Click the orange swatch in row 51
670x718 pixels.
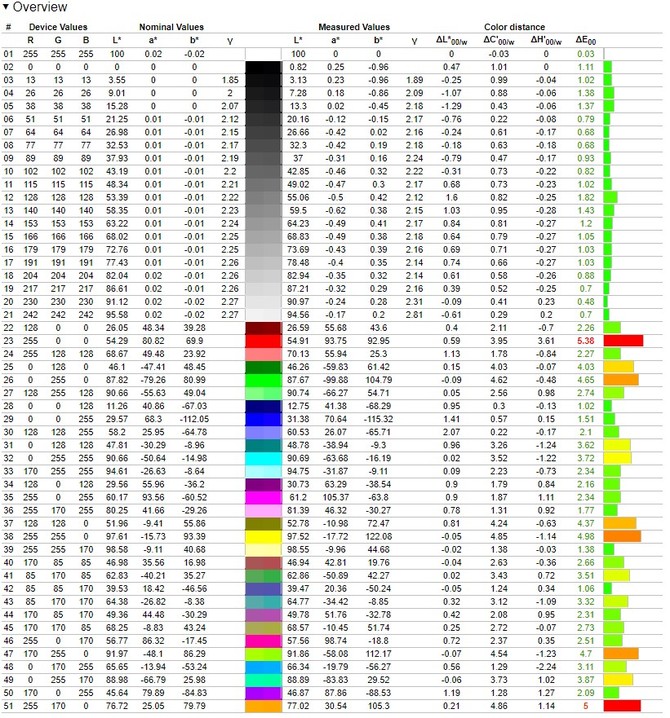[263, 707]
